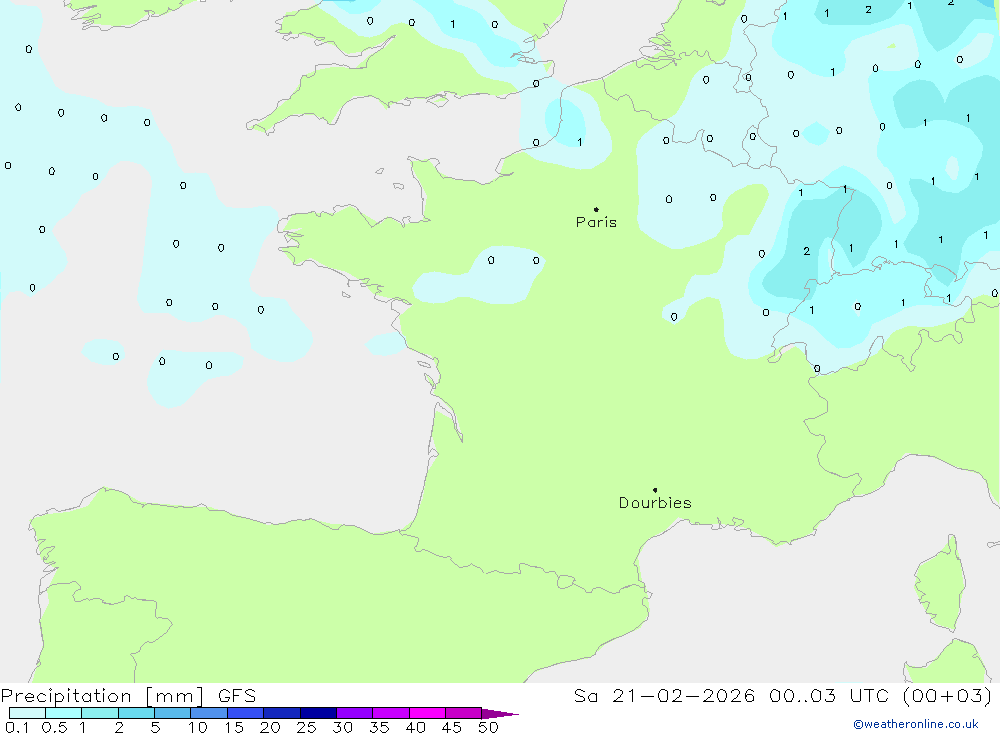Pick the 0.5–1 mm legend swatch

coord(64,713)
